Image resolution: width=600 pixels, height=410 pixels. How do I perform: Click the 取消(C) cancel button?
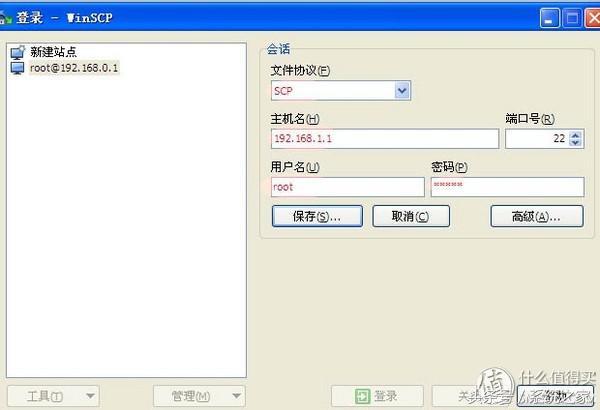pyautogui.click(x=411, y=216)
